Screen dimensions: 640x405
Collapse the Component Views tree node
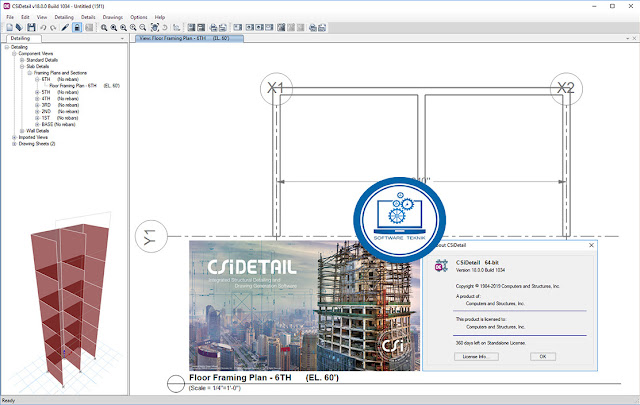[14, 53]
